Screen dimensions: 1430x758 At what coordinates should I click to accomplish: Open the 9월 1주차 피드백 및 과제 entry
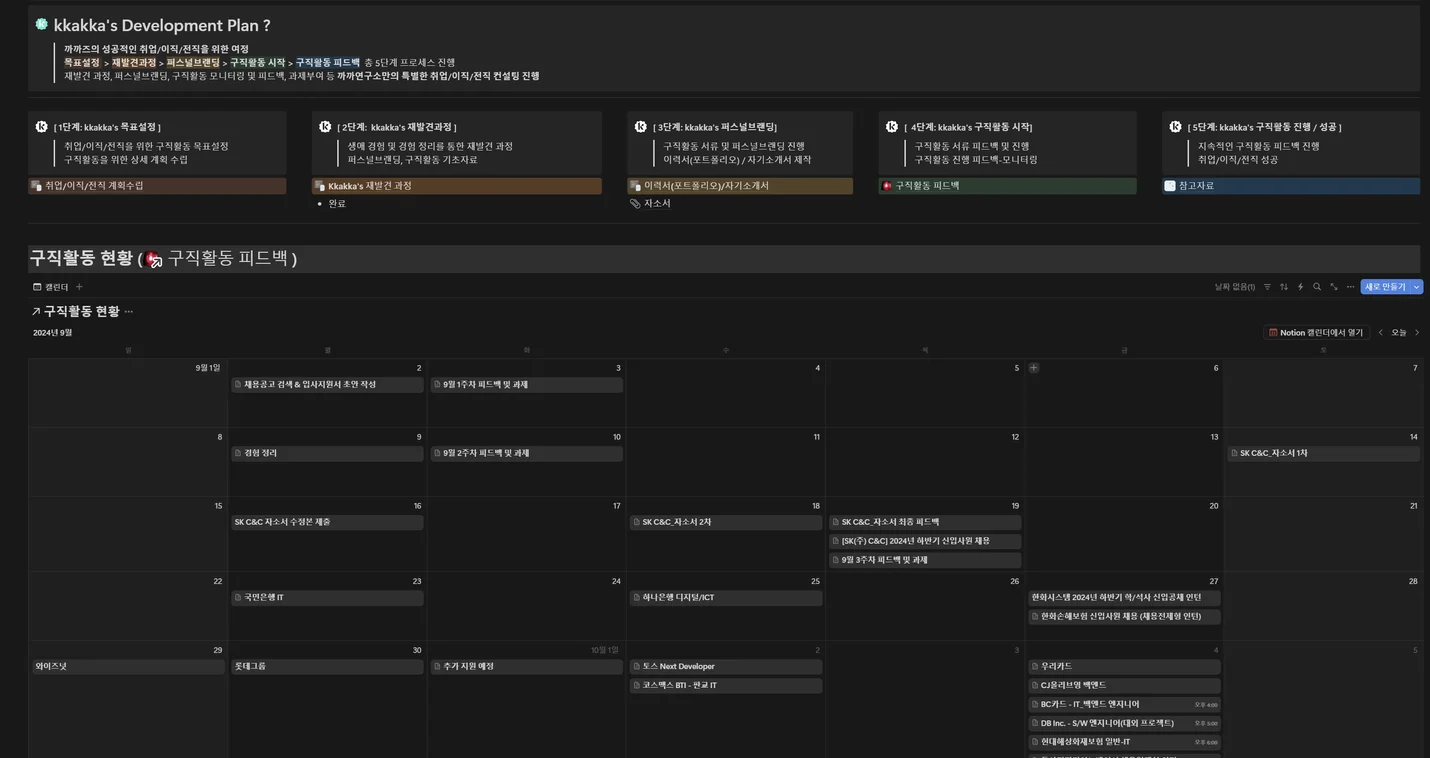[526, 385]
